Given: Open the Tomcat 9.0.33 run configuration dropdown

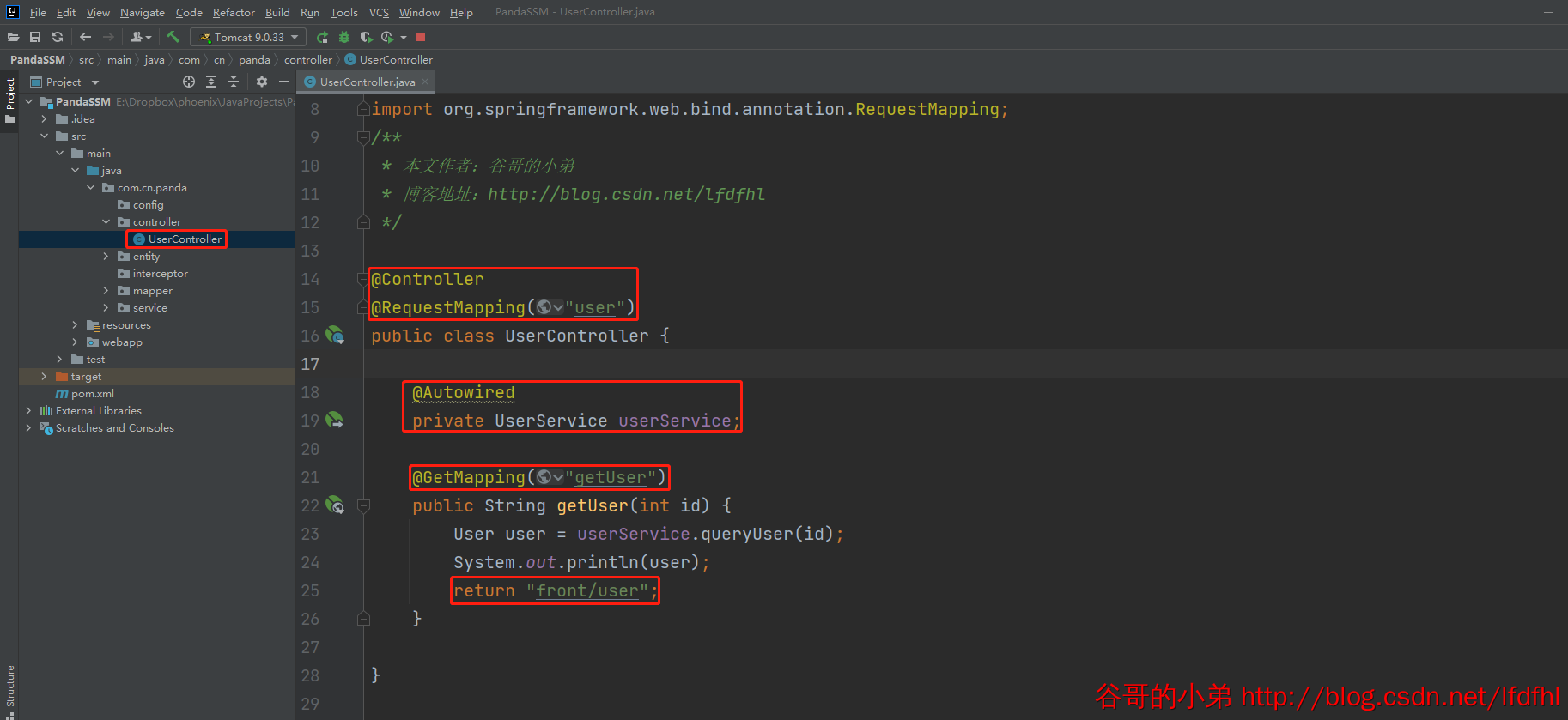Looking at the screenshot, I should 248,37.
